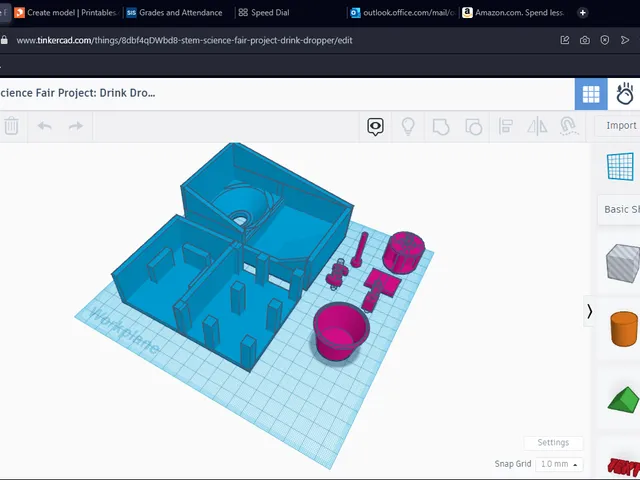This screenshot has height=480, width=640.
Task: Delete selection with the trash icon
Action: [11, 126]
